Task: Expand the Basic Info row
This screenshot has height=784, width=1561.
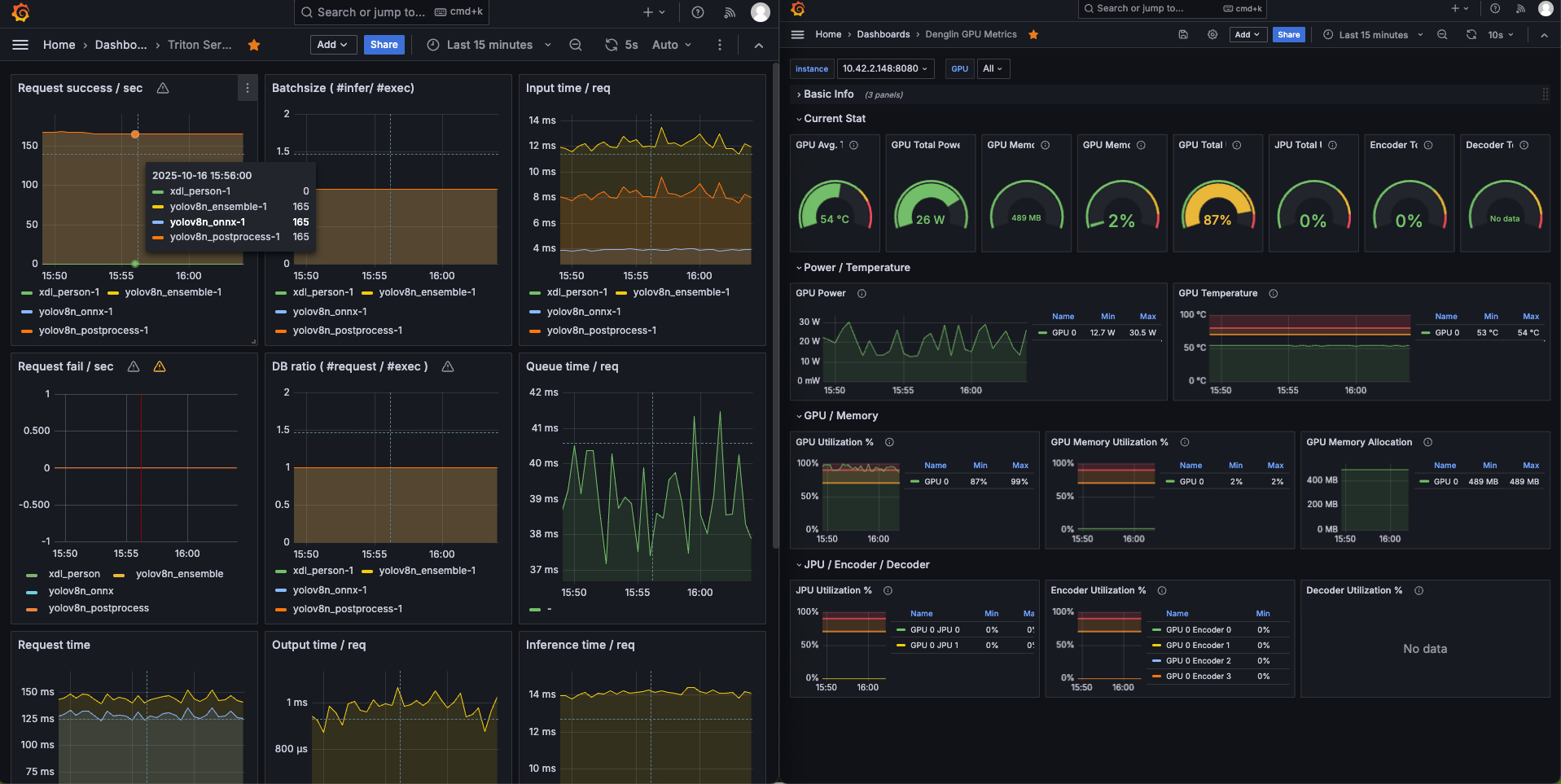Action: (x=828, y=94)
